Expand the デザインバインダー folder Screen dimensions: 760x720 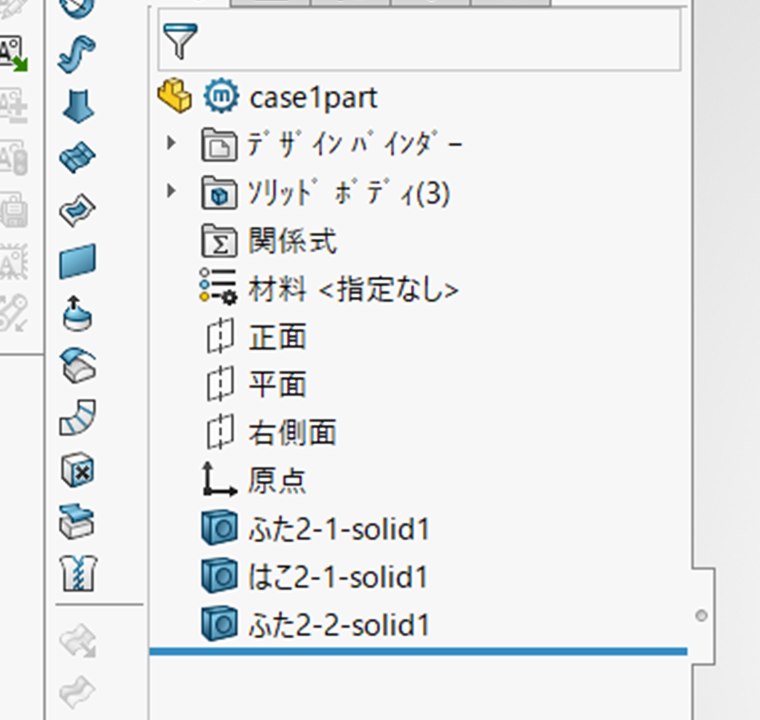click(x=171, y=143)
